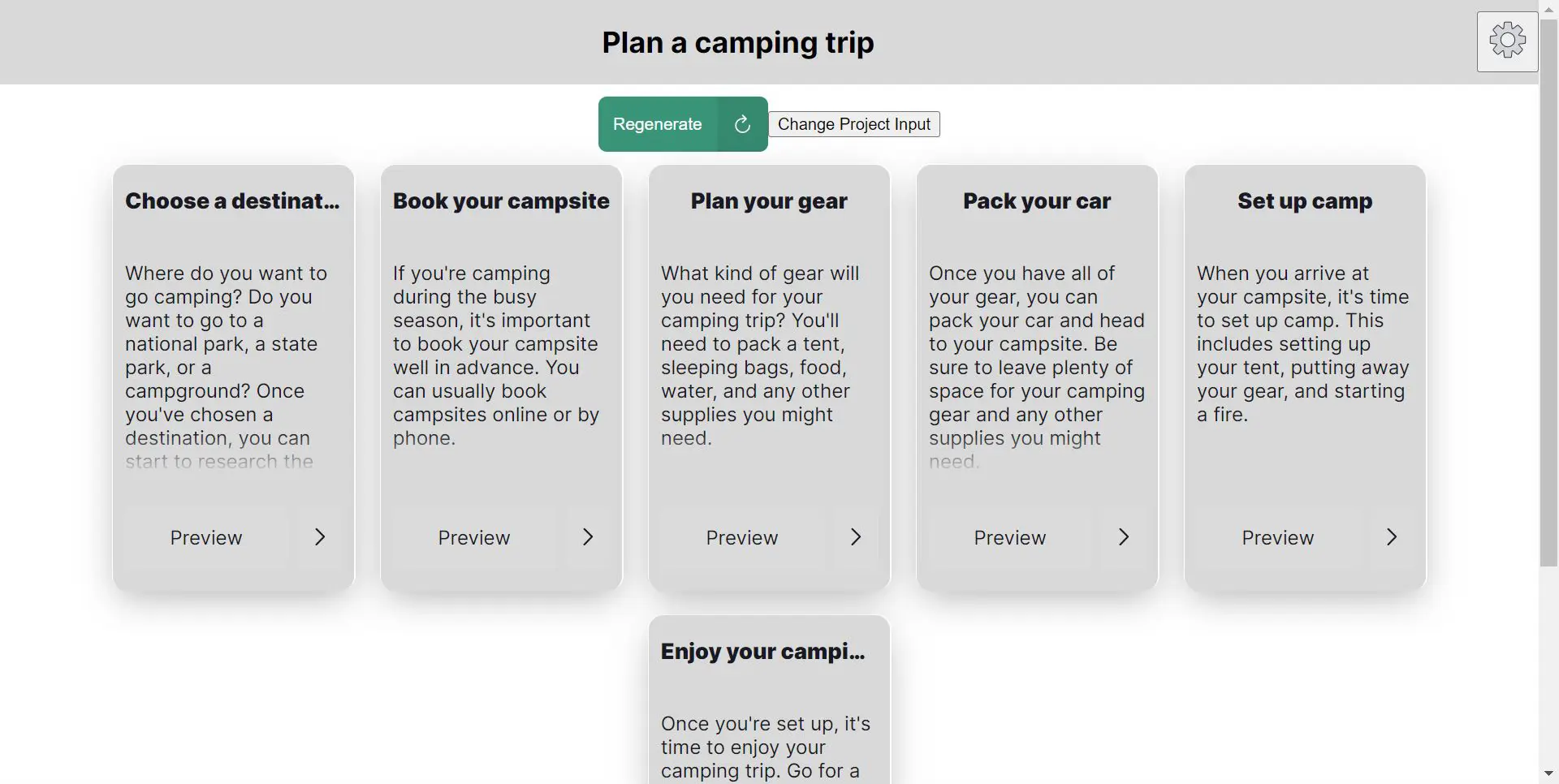Click the Set up camp card title

pos(1305,201)
